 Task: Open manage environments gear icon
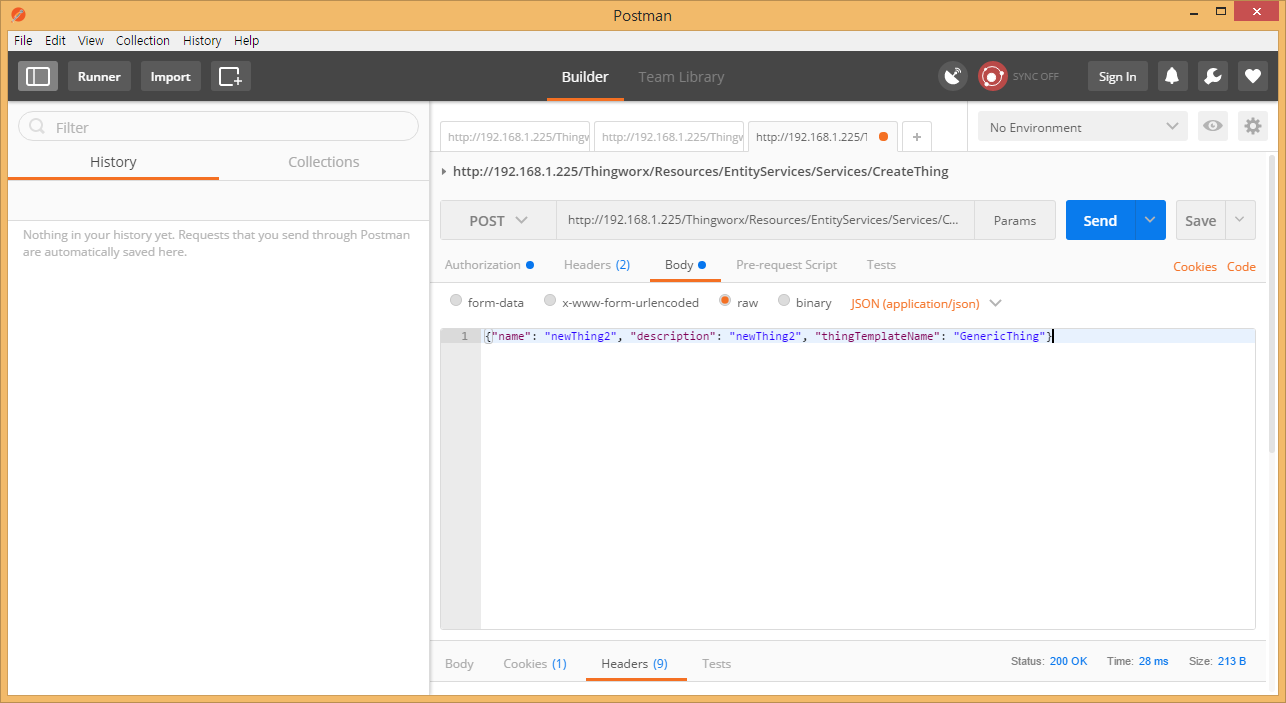point(1252,126)
